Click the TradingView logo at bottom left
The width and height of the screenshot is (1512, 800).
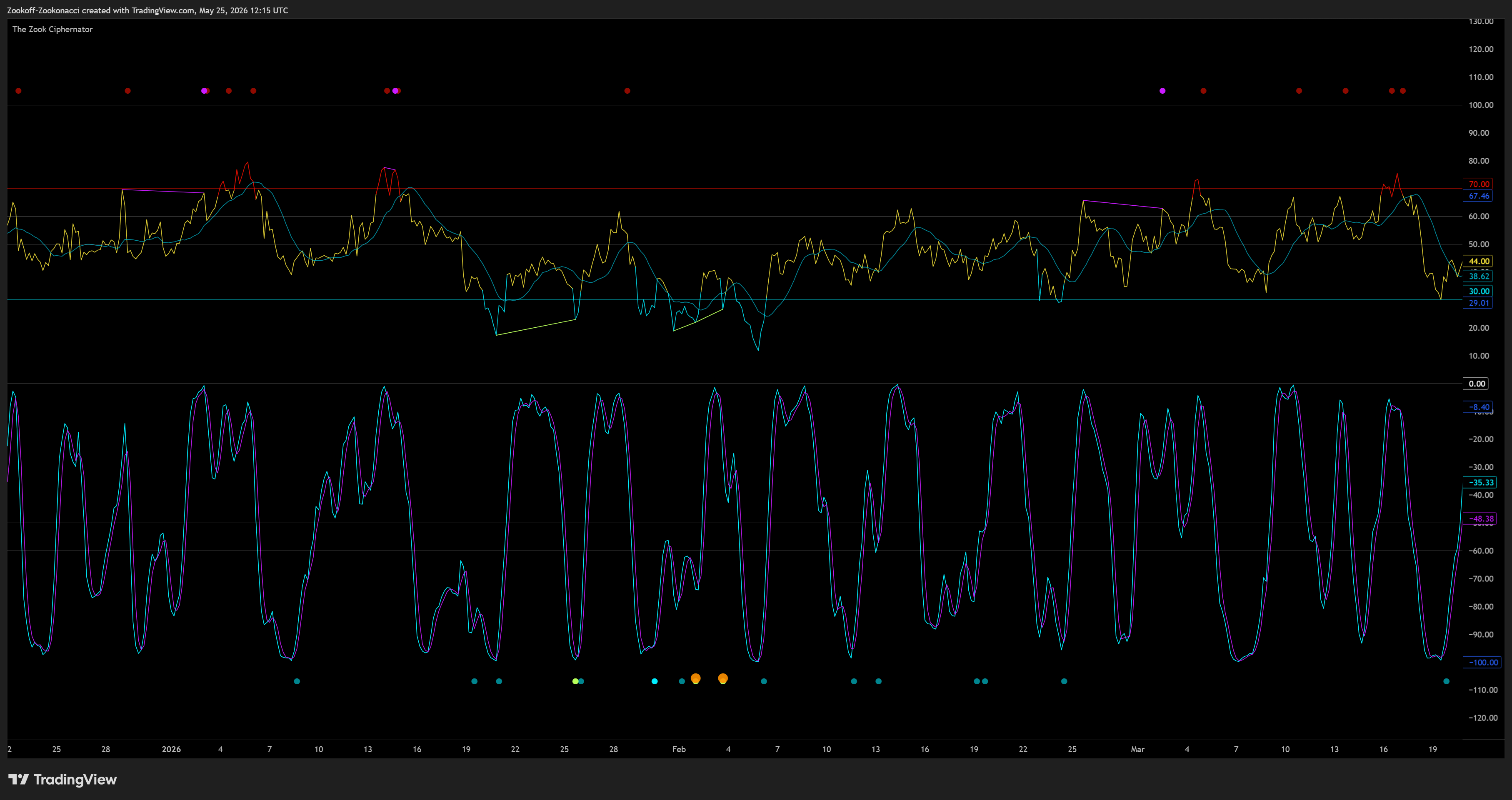pyautogui.click(x=63, y=780)
